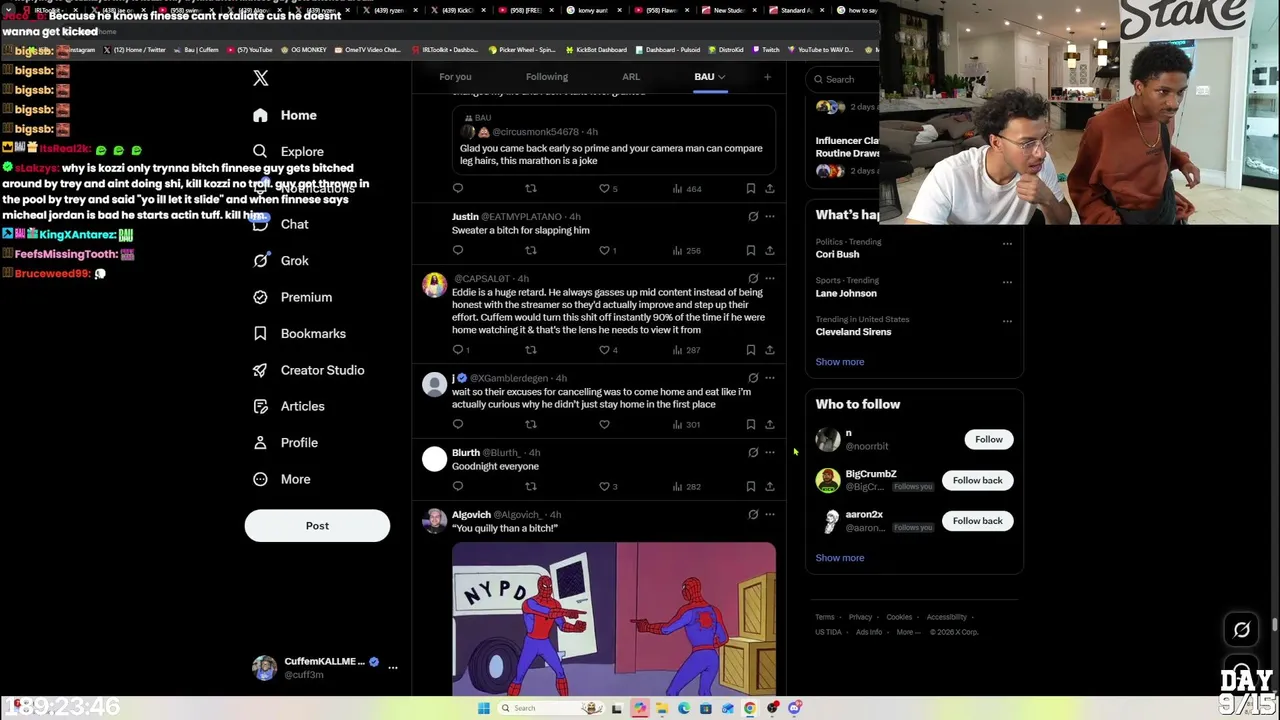Open options for Lane Johnson trend
This screenshot has width=1280, height=720.
1007,282
